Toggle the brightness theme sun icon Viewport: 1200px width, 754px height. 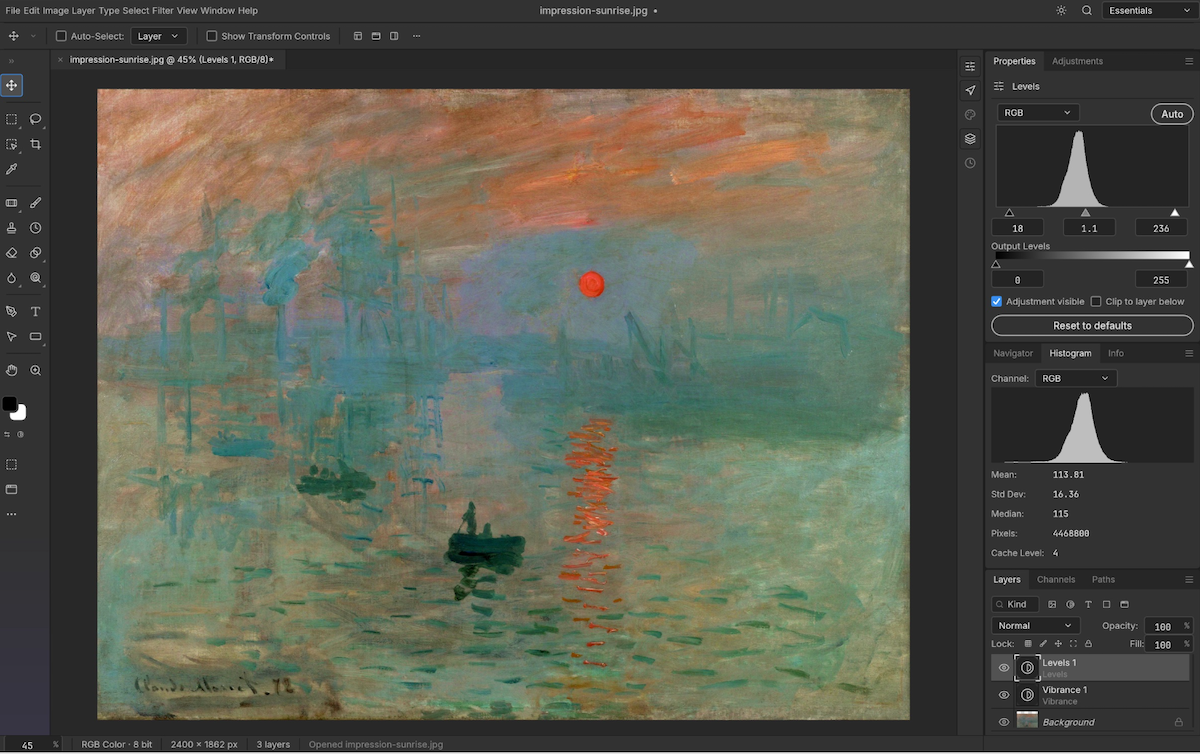1061,10
